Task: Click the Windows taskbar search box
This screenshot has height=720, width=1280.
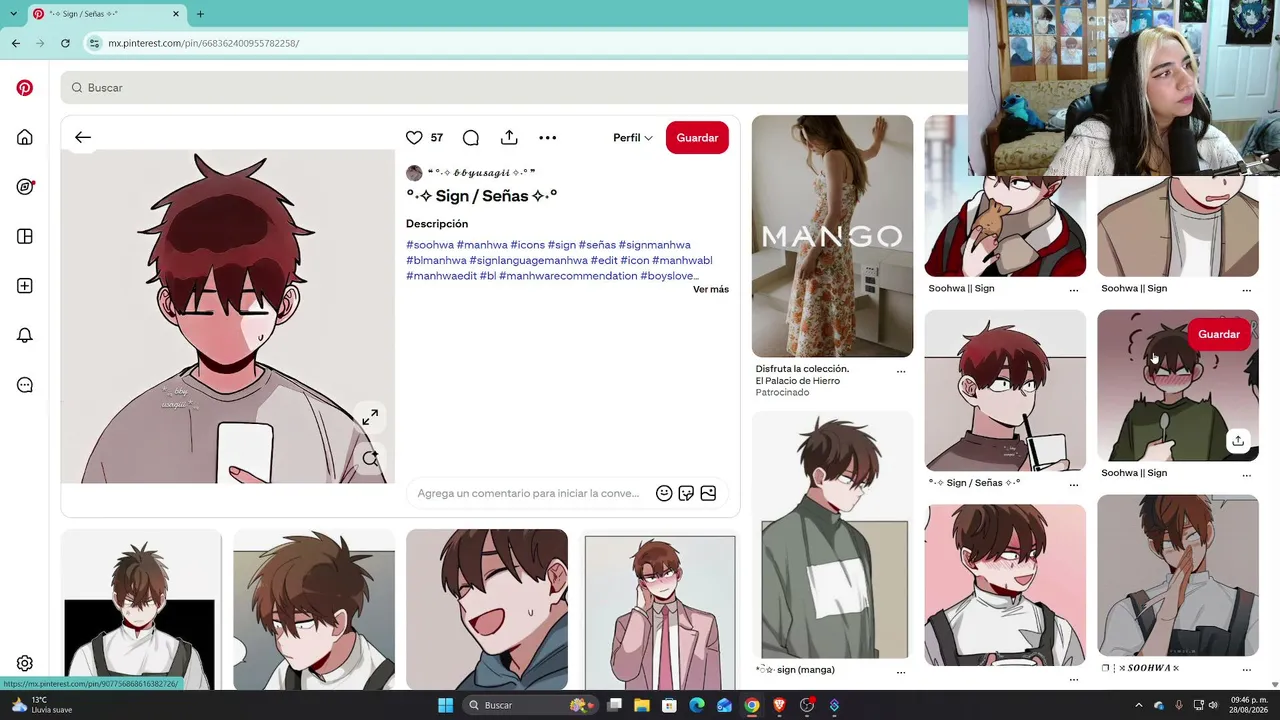Action: 530,705
